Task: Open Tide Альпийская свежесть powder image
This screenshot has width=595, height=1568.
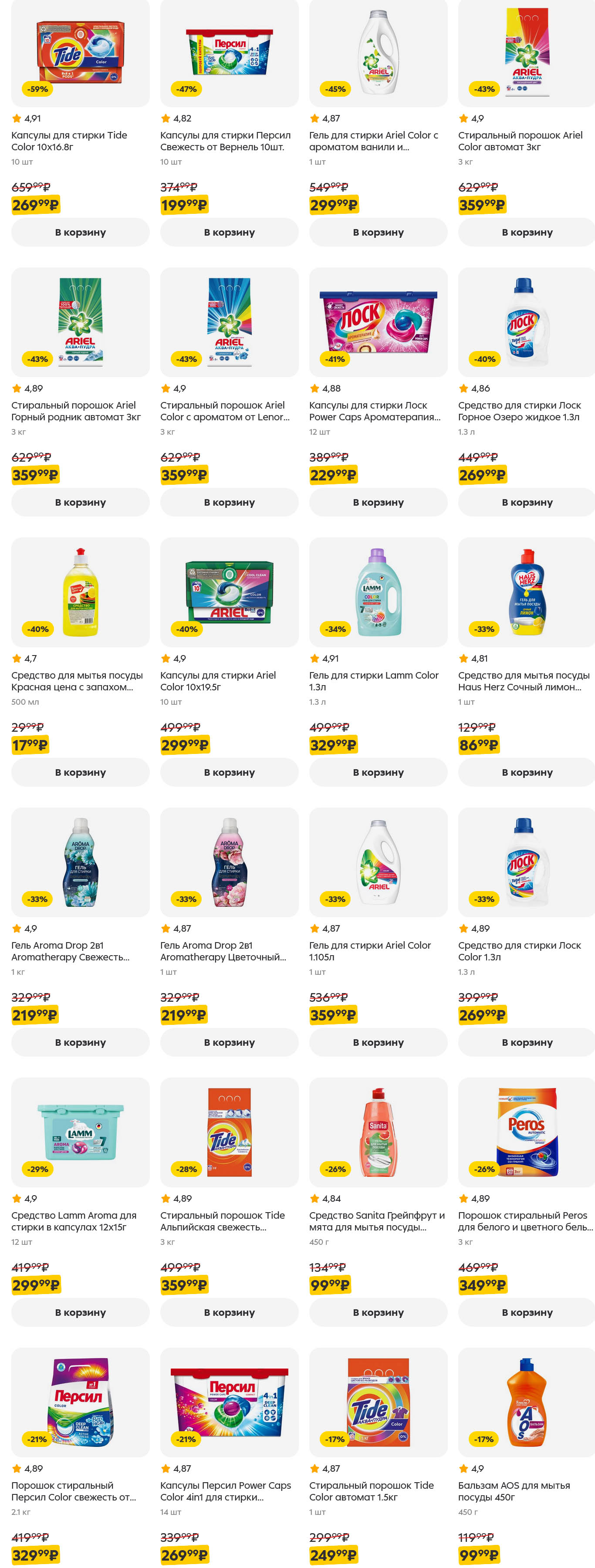Action: [229, 1132]
